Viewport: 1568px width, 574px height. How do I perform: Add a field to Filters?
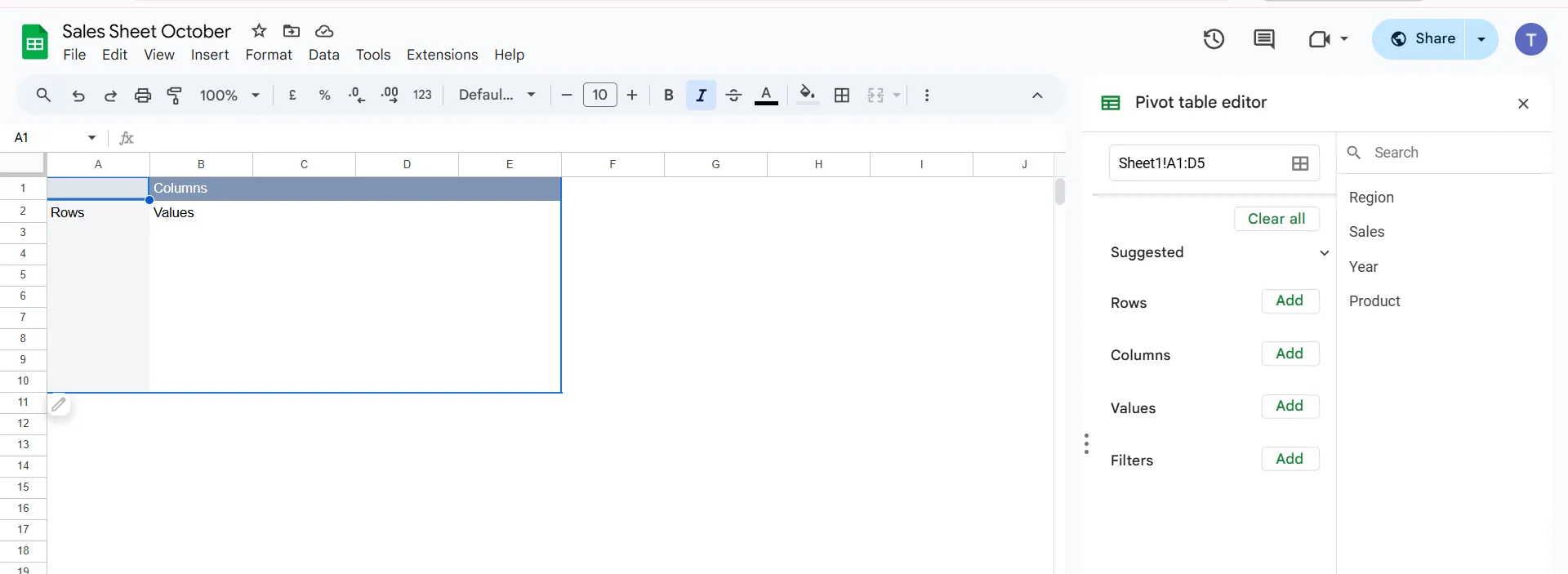[1290, 459]
